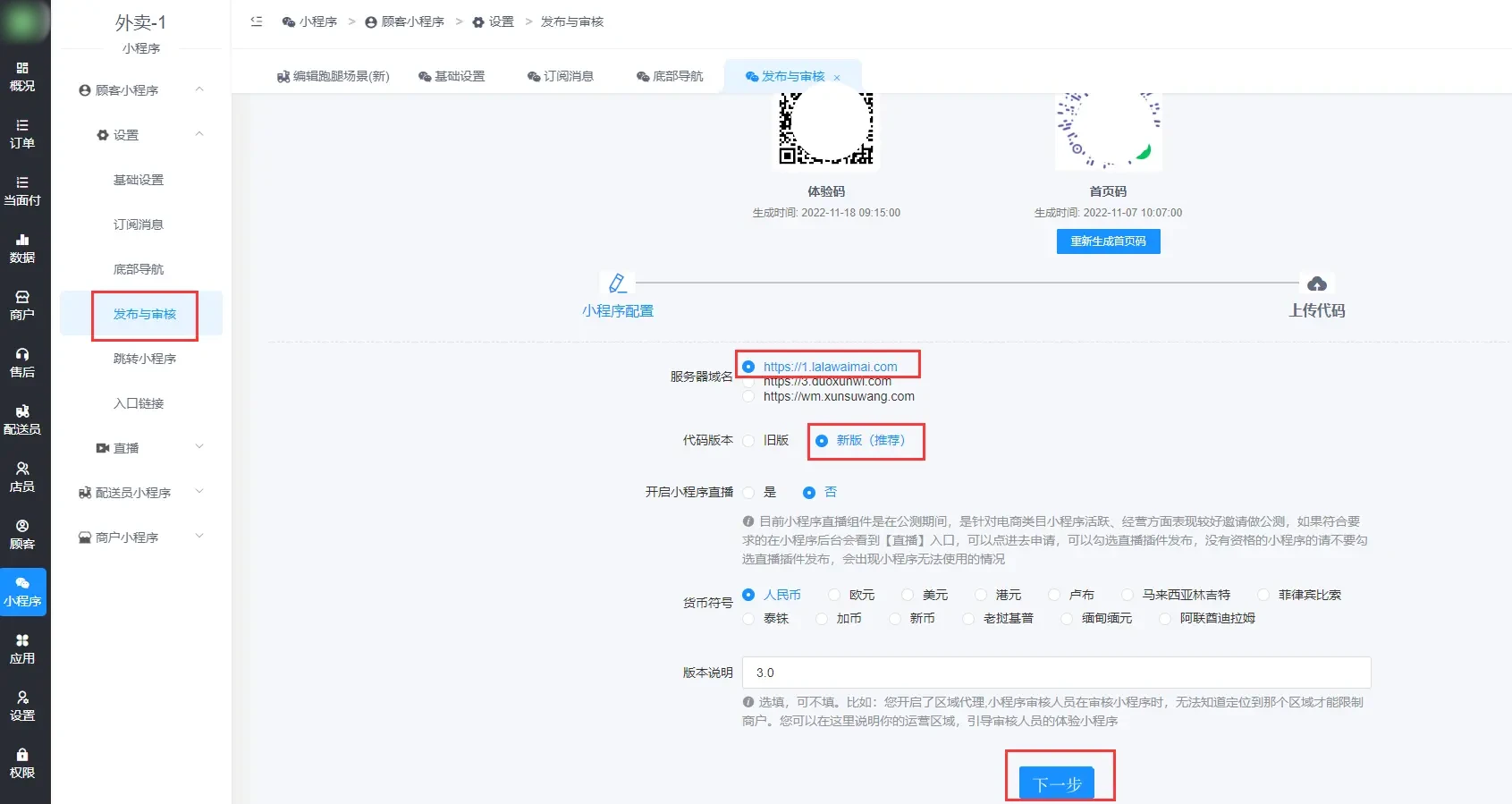Click the 体验码 QR code image
Viewport: 1512px width, 804px height.
pos(826,131)
